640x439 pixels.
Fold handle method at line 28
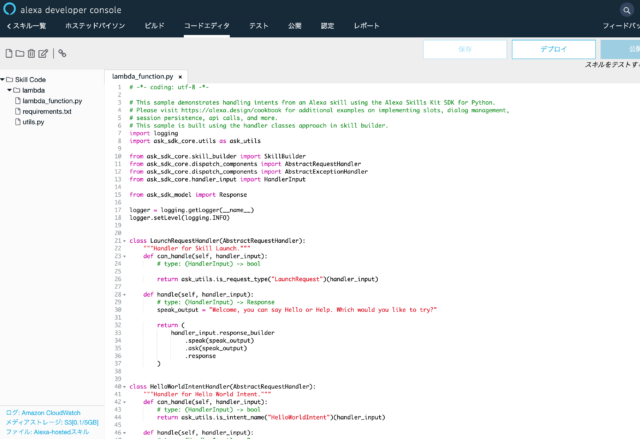124,295
